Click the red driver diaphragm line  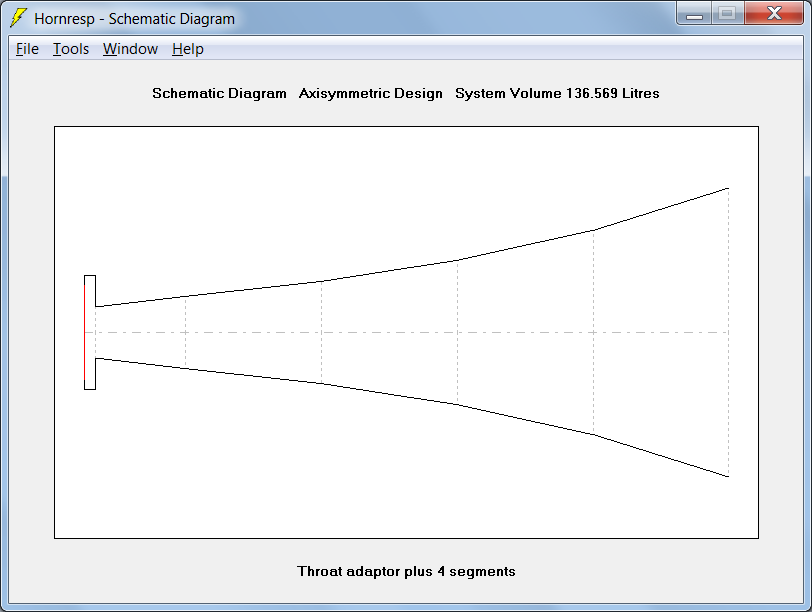[84, 332]
